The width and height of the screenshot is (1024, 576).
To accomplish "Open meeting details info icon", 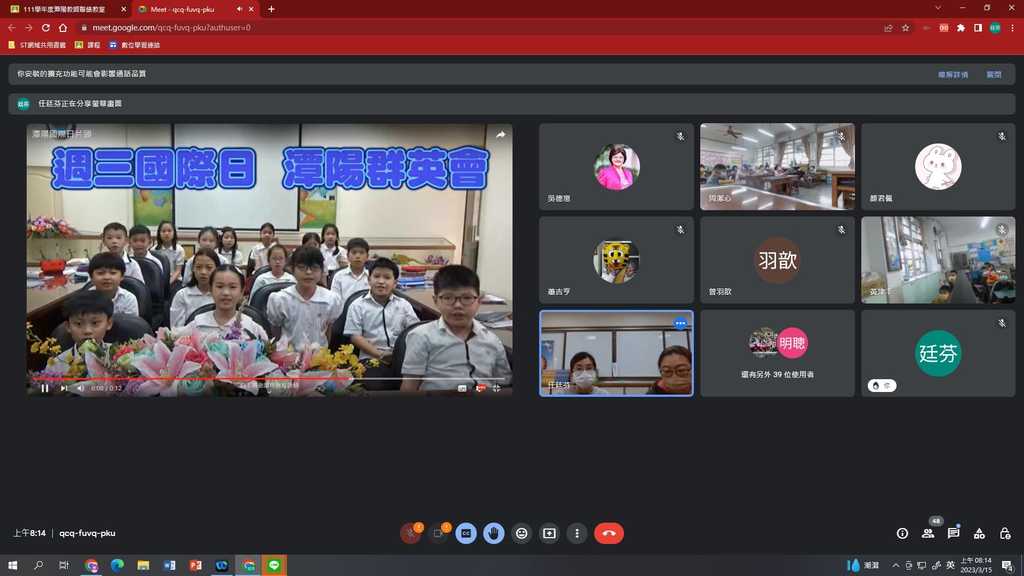I will tap(903, 534).
